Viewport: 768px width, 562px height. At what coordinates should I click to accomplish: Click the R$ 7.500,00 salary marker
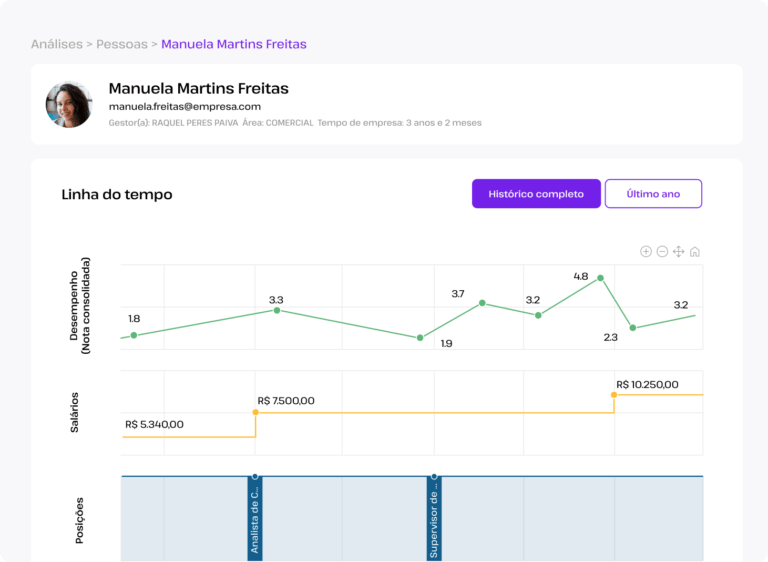click(255, 413)
